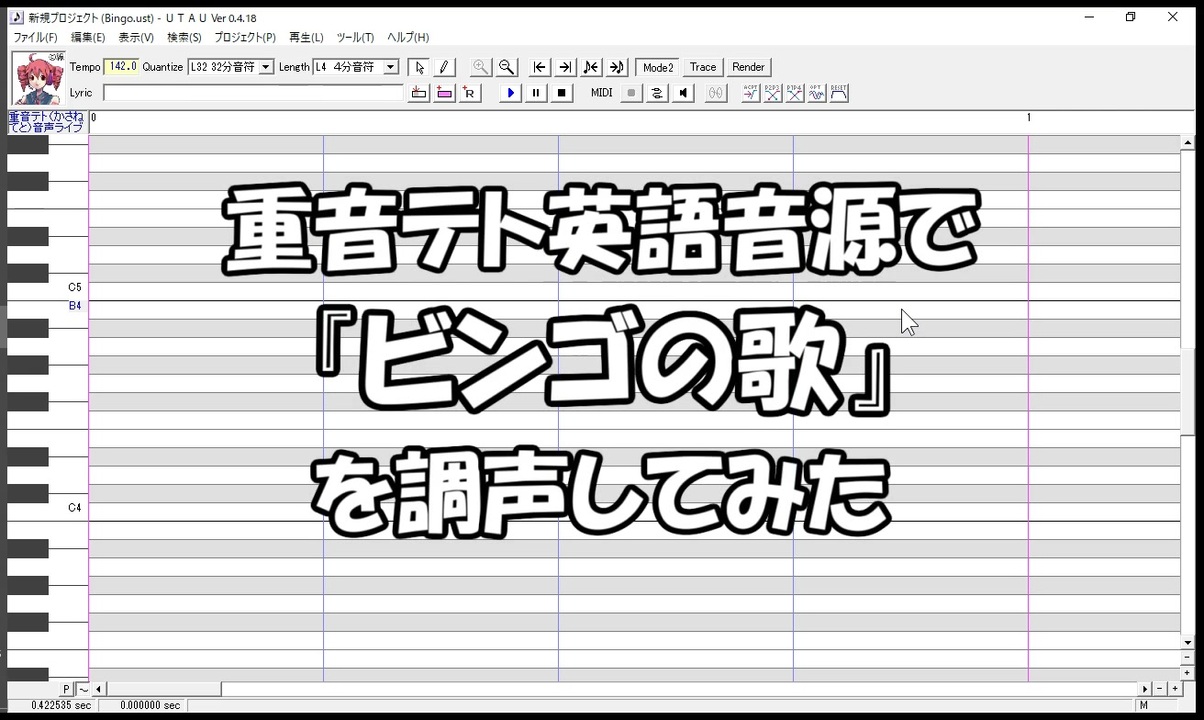Click measure 1 marker in ruler
The height and width of the screenshot is (720, 1204).
pos(1029,118)
